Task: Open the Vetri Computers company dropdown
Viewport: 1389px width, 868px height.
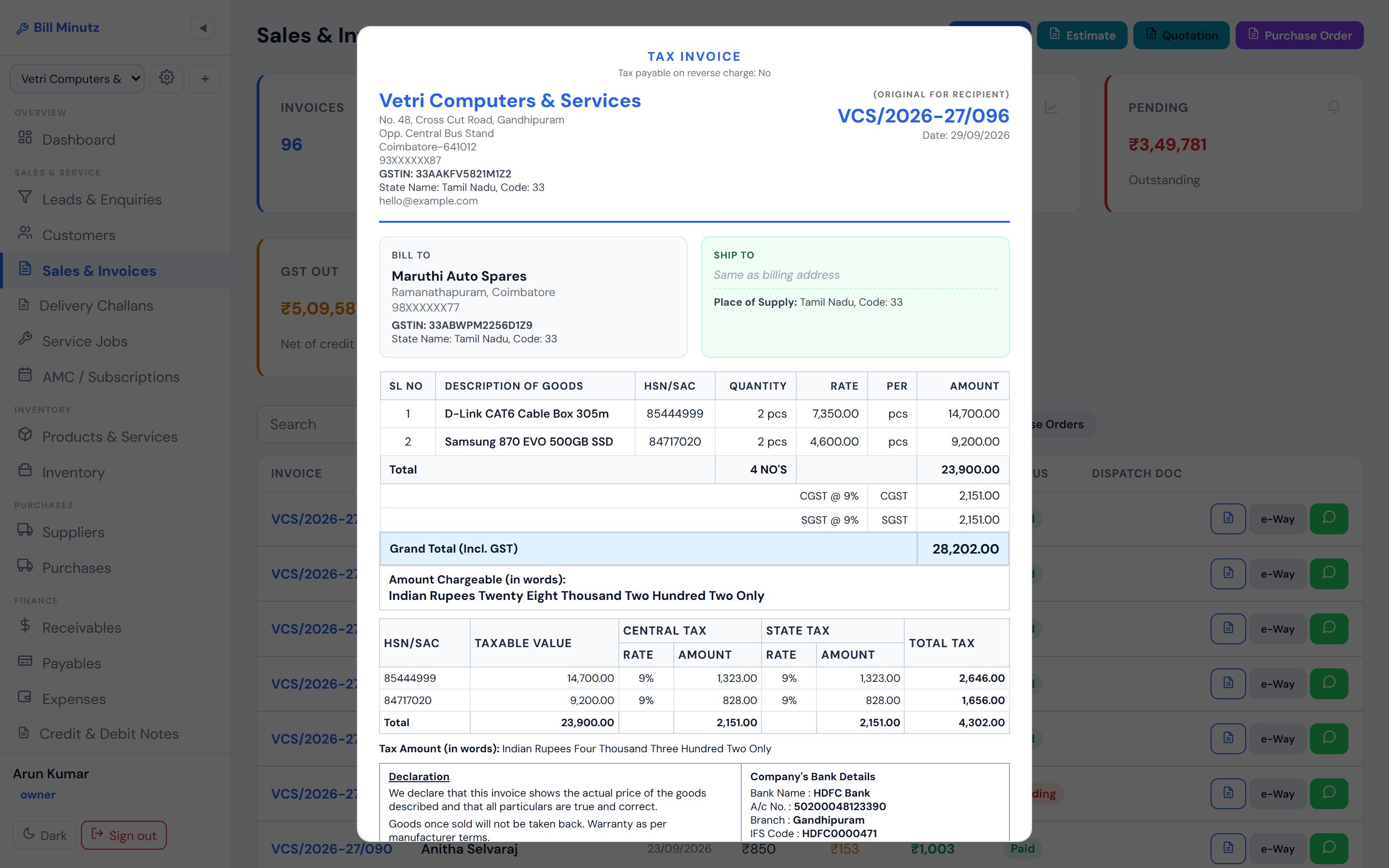Action: pyautogui.click(x=77, y=78)
